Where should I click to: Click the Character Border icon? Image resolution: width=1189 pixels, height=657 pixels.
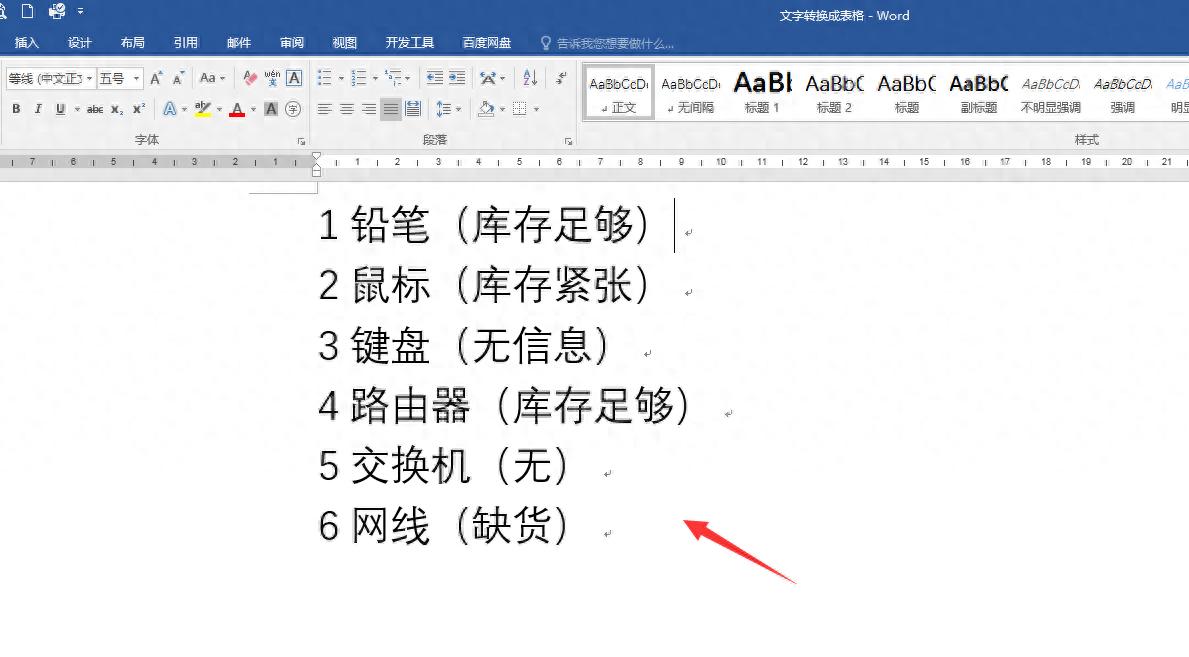pyautogui.click(x=294, y=77)
